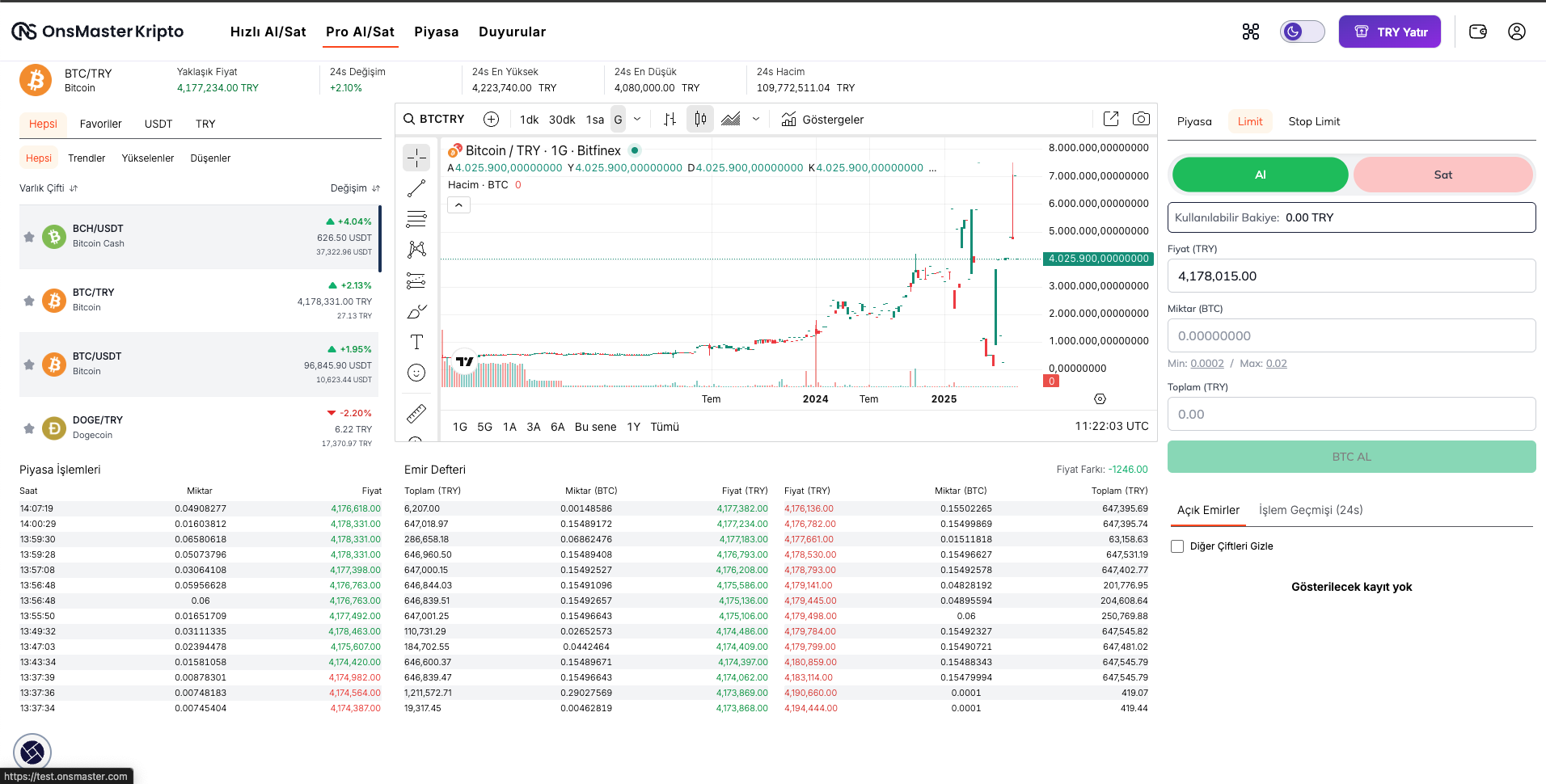Image resolution: width=1546 pixels, height=784 pixels.
Task: Open the Piyasa menu item
Action: point(437,32)
